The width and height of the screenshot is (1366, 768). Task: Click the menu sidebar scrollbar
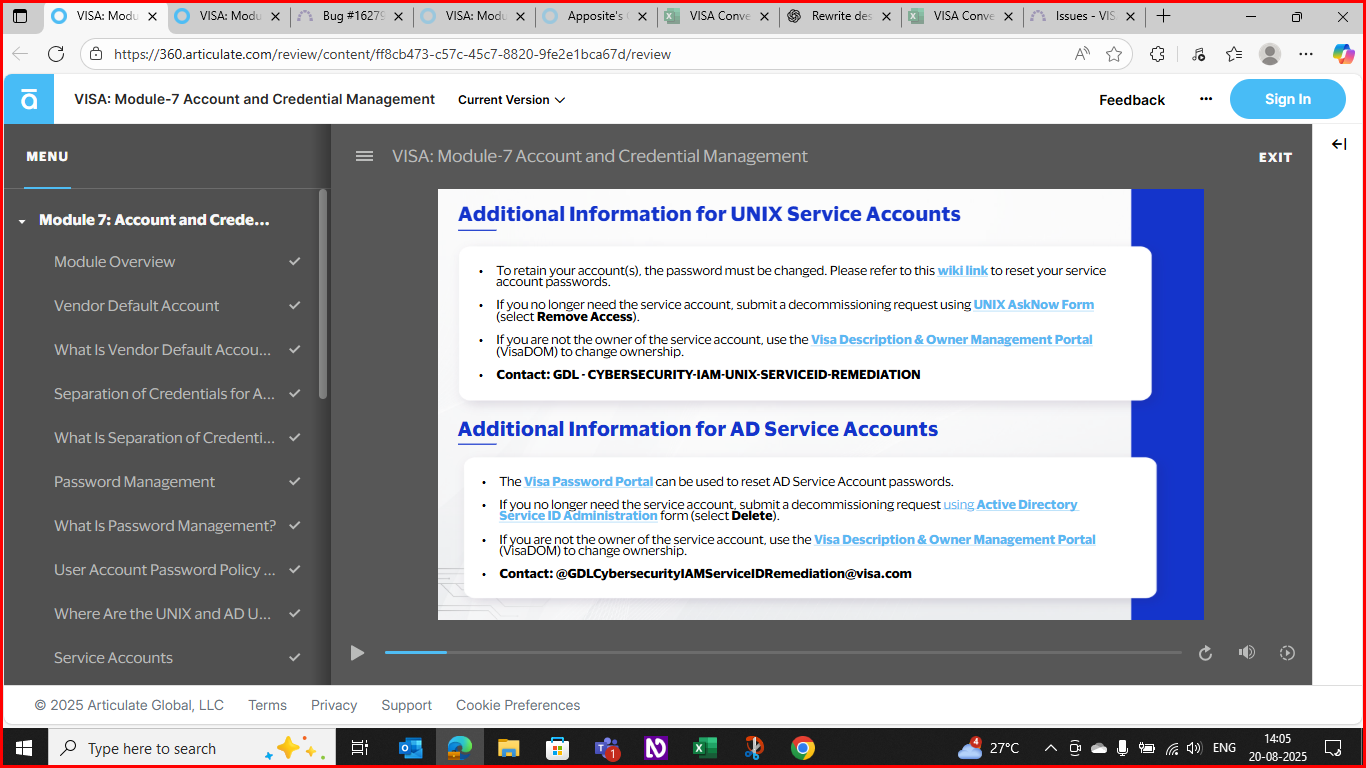(x=322, y=294)
